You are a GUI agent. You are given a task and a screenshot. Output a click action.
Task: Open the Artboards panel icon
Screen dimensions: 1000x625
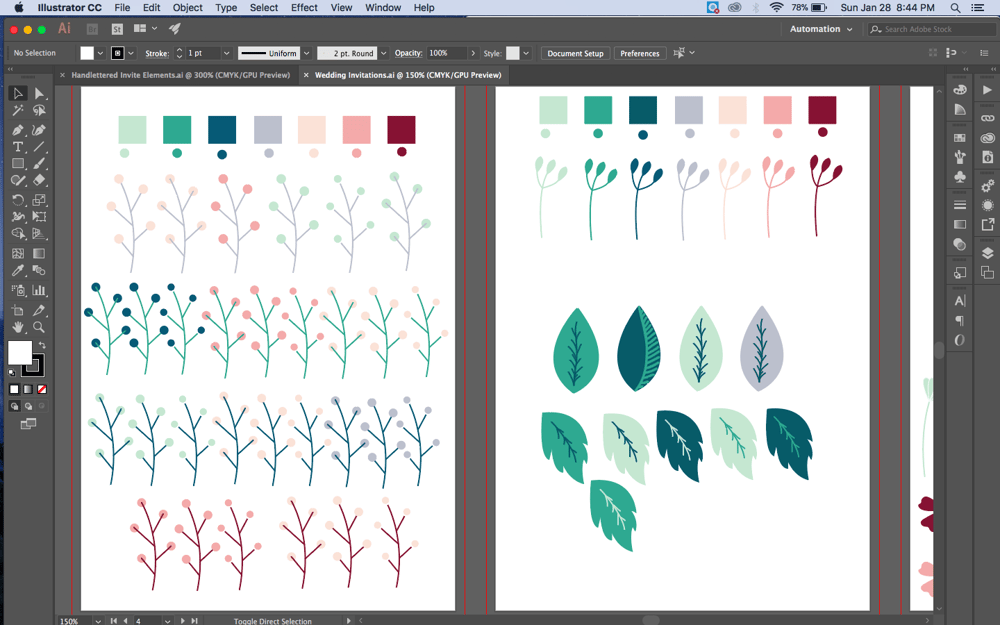[987, 272]
